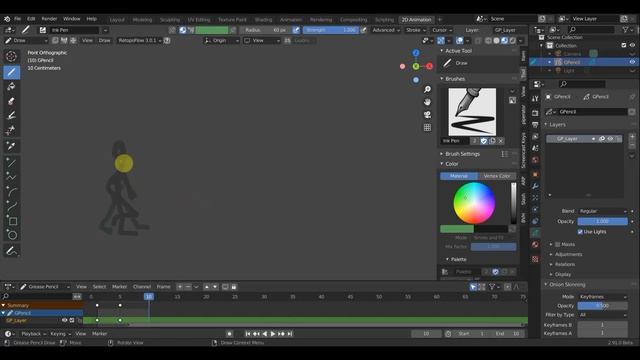Toggle Collection visibility eye in outliner
This screenshot has height=360, width=640.
click(x=632, y=45)
